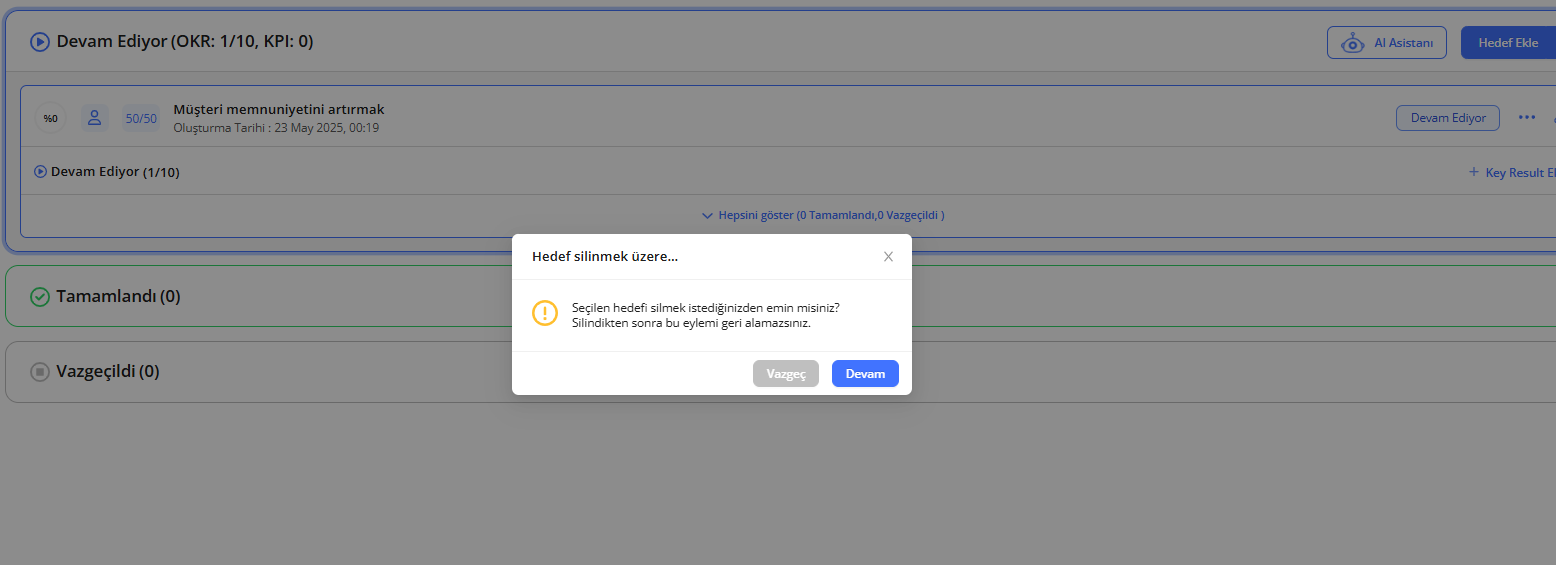The height and width of the screenshot is (565, 1556).
Task: Click the play icon beside Devam Ediyor OKR header
Action: pos(40,42)
